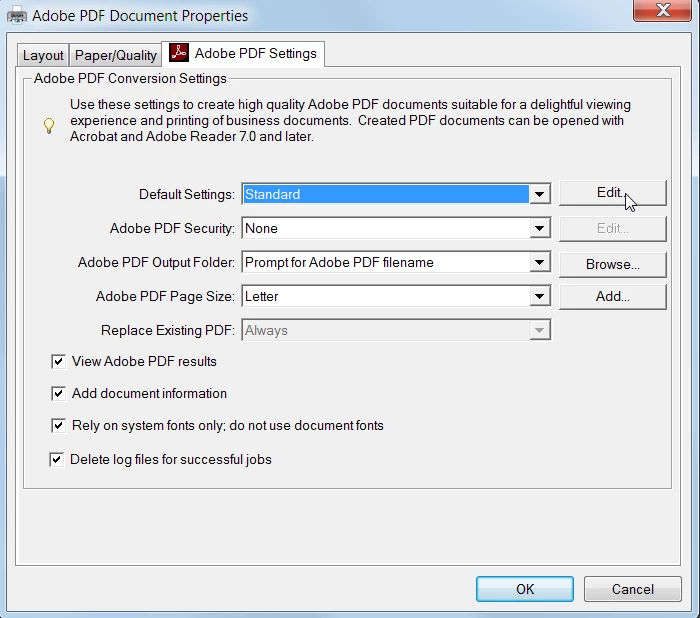Open the Adobe PDF Security dropdown arrow
The image size is (700, 618).
pos(539,228)
